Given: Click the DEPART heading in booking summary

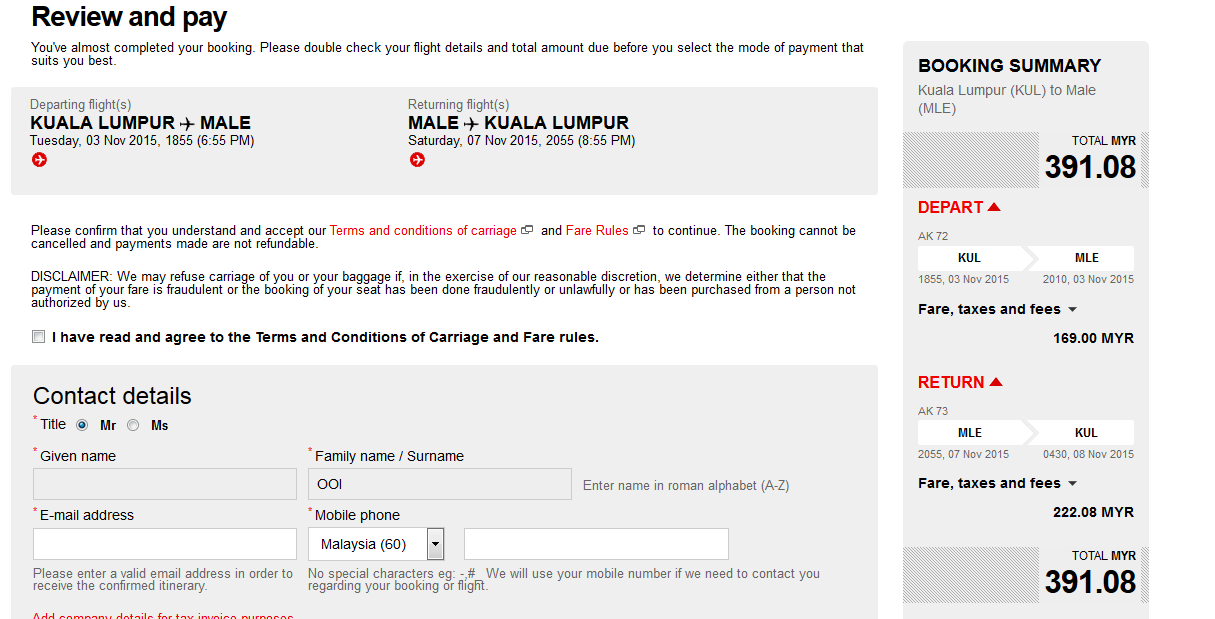Looking at the screenshot, I should [x=951, y=207].
